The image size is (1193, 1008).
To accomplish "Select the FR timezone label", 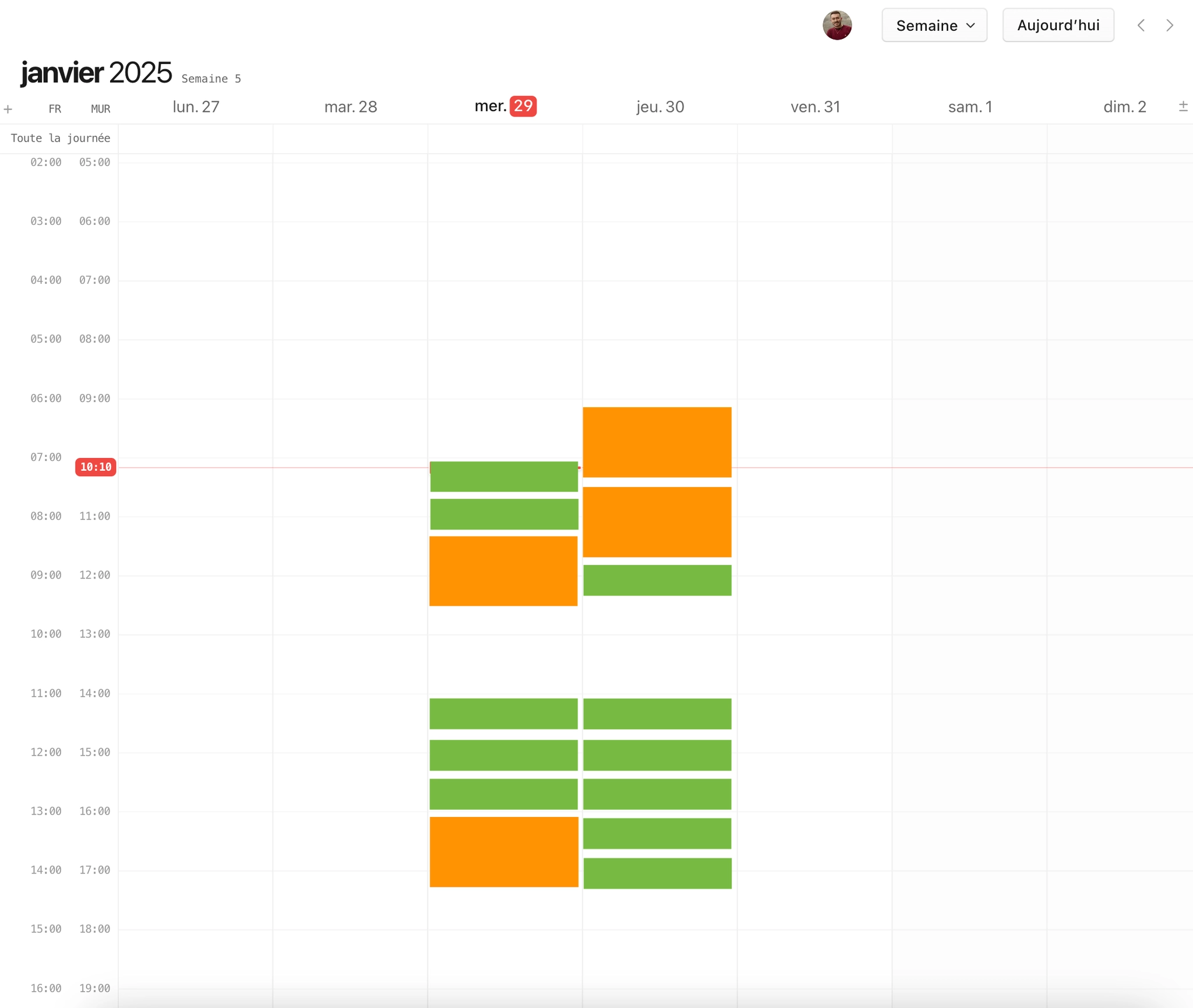I will click(x=55, y=109).
